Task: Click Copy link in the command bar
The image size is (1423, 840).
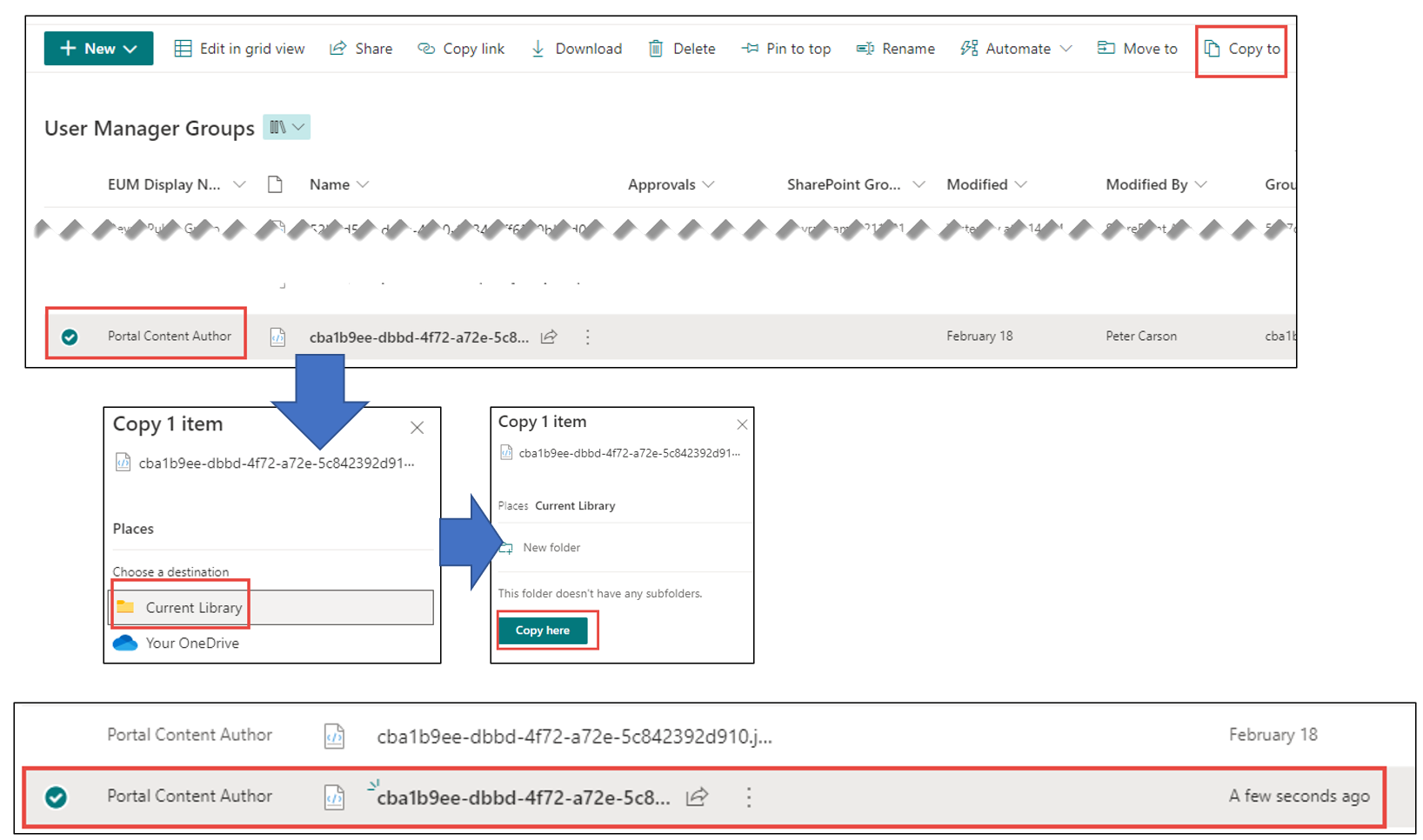Action: point(461,49)
